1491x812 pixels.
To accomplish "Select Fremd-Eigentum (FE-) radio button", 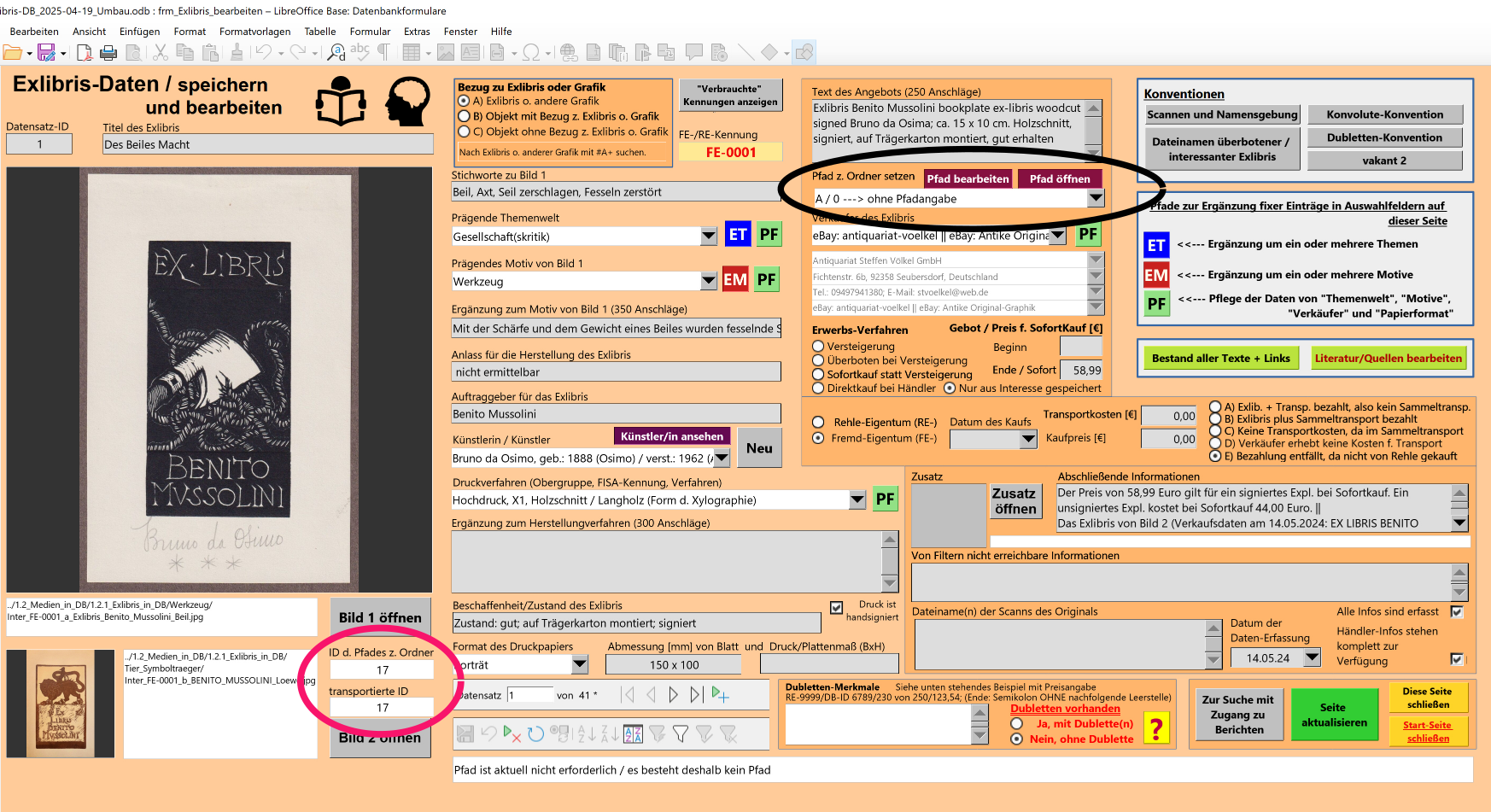I will (818, 438).
